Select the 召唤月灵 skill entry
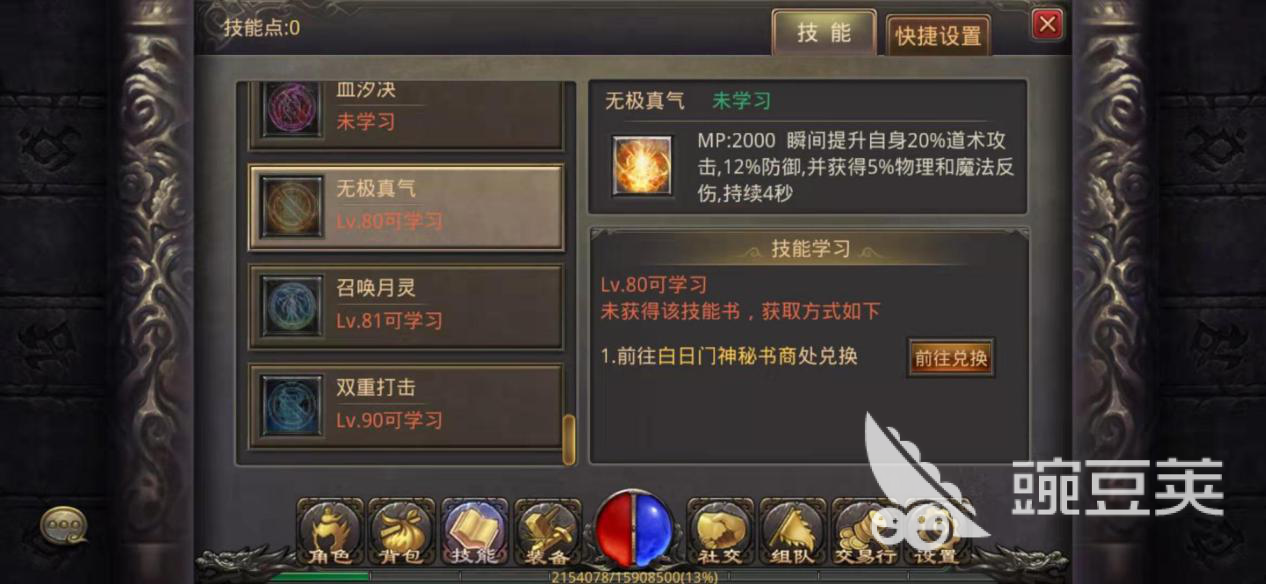1266x584 pixels. [406, 306]
